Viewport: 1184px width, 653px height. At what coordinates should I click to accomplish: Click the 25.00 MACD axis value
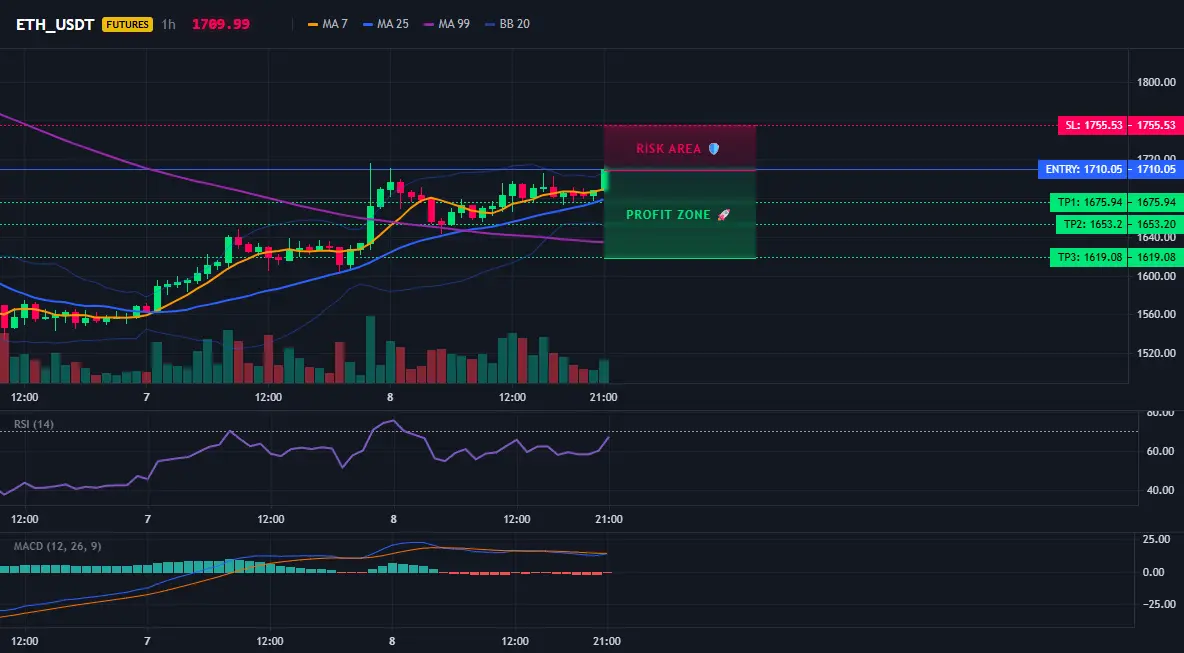click(x=1157, y=539)
